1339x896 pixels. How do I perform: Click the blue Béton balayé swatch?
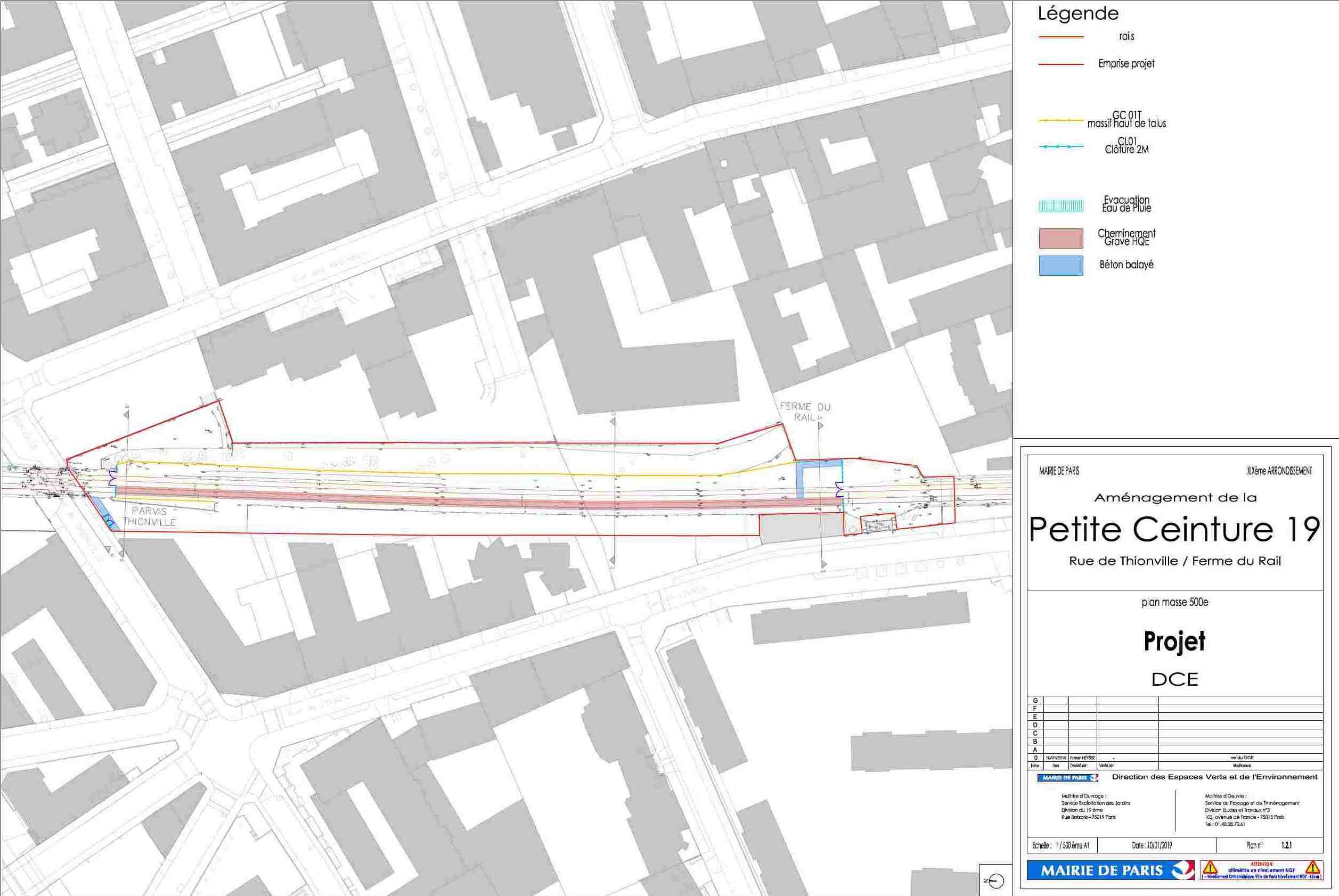[1060, 266]
